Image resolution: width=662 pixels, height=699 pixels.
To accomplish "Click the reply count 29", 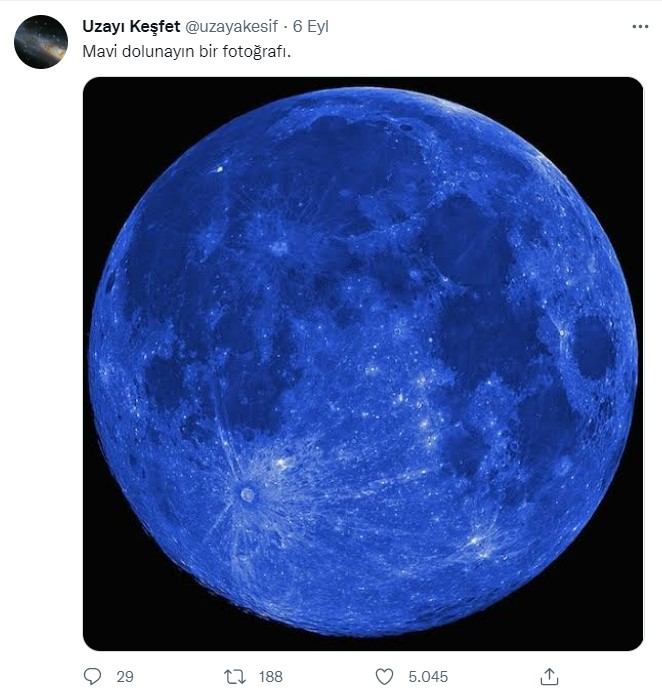I will (x=124, y=677).
